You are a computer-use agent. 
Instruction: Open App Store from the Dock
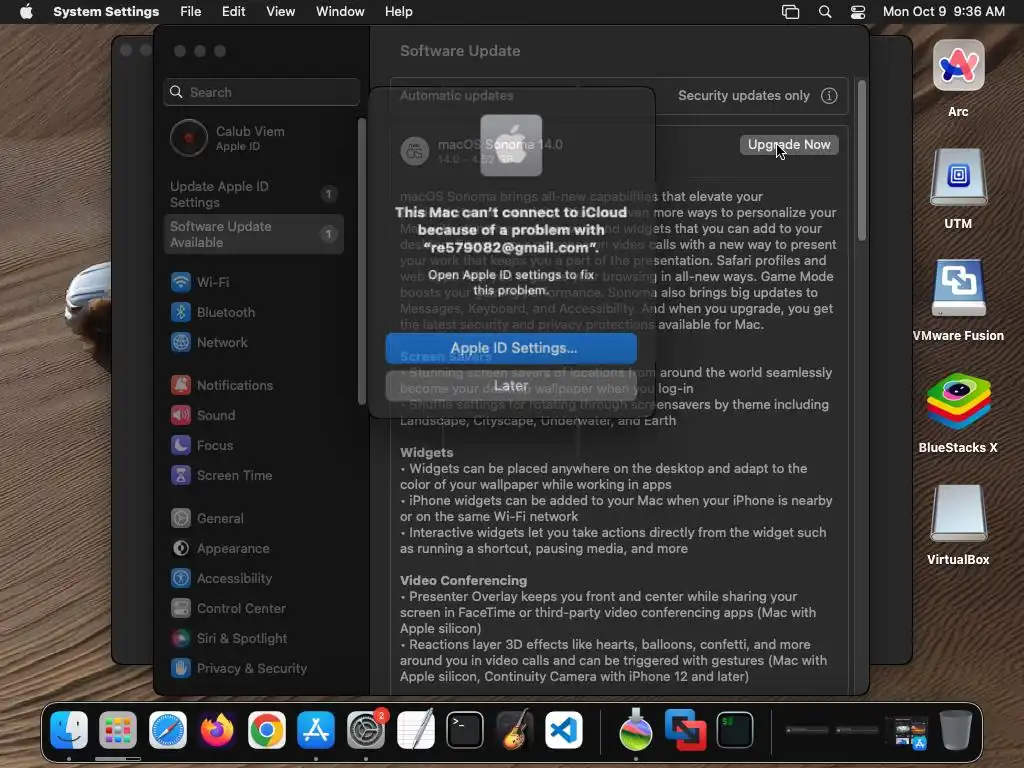point(316,729)
